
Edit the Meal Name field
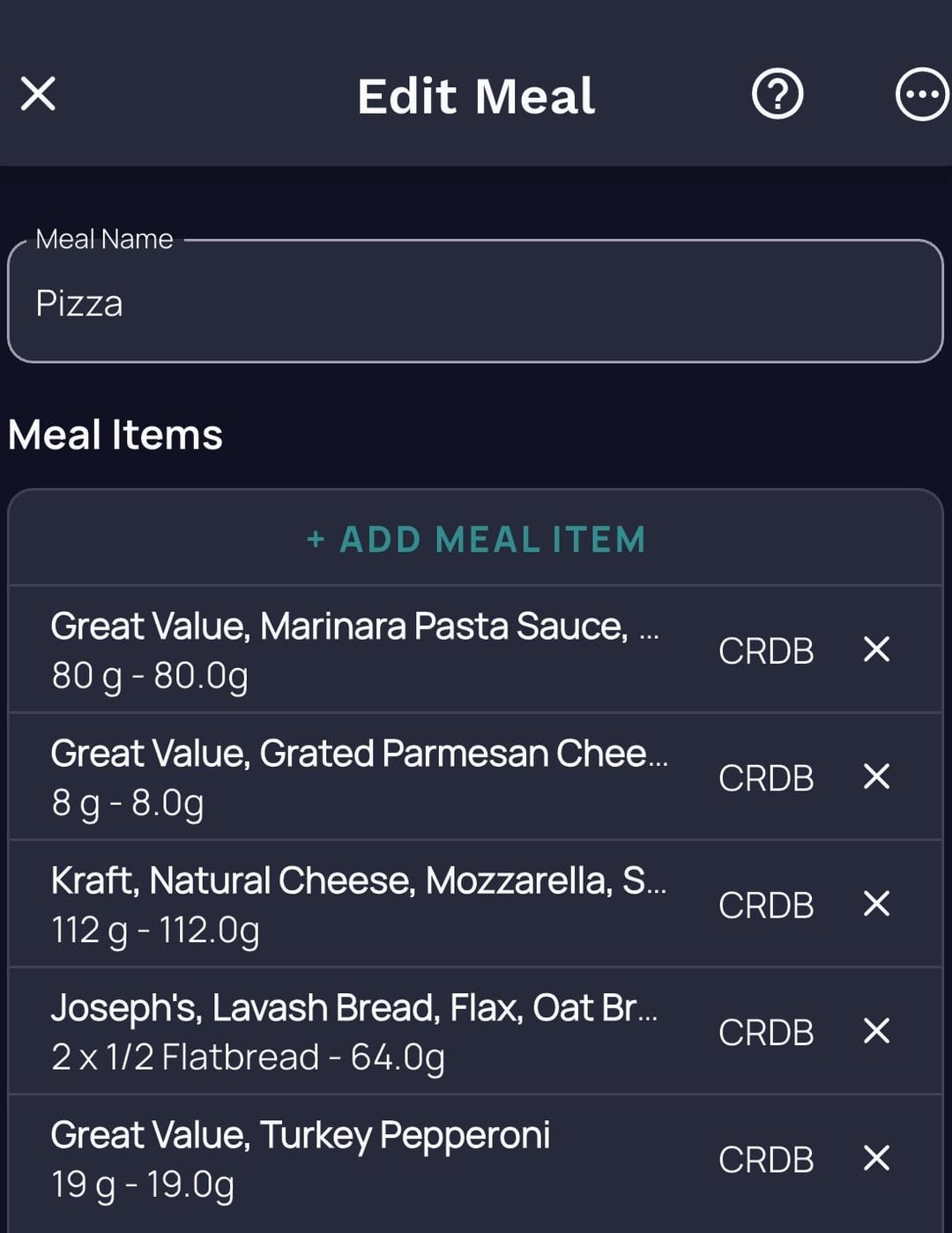point(476,303)
